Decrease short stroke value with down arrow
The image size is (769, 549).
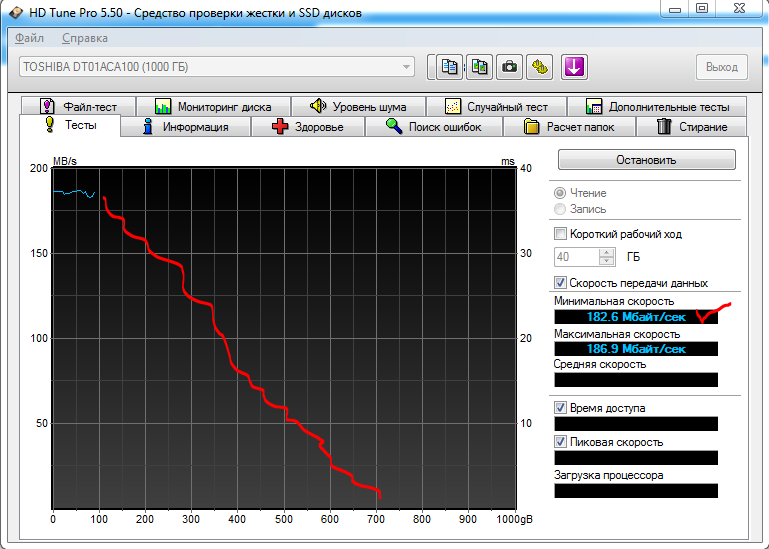(607, 261)
